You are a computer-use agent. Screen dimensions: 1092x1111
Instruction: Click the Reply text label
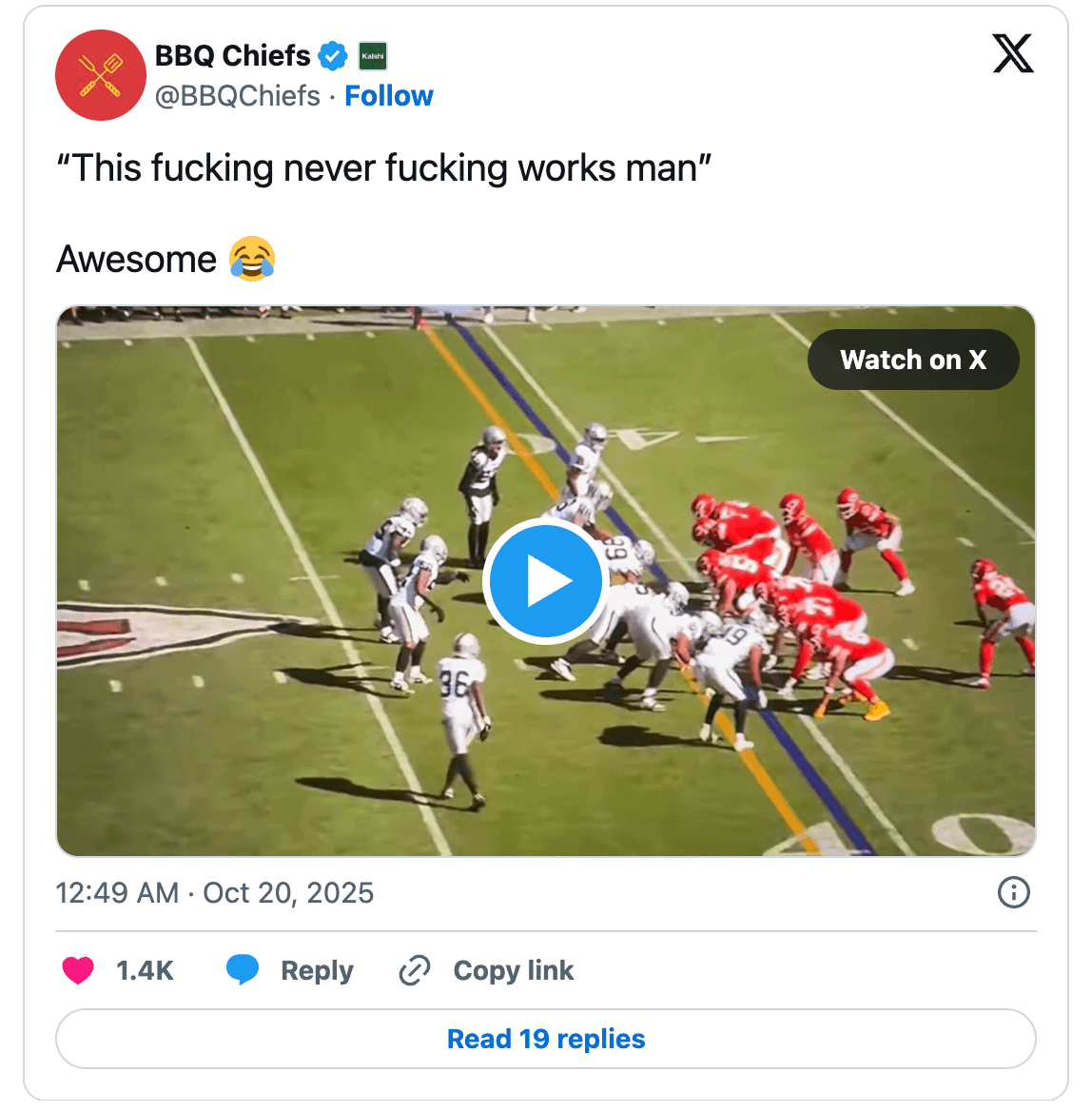coord(317,970)
